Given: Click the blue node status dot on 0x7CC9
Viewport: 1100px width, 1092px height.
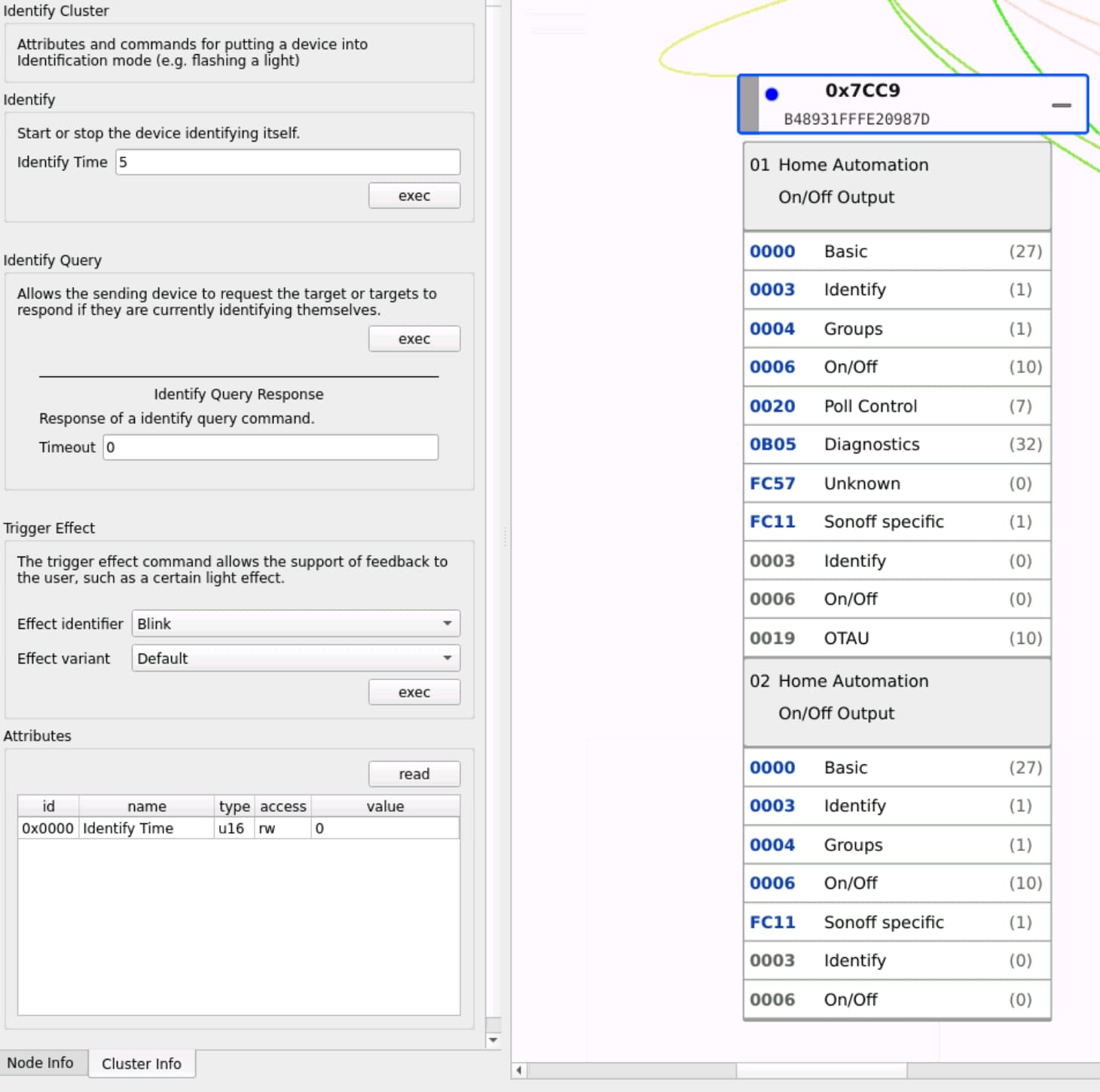Looking at the screenshot, I should coord(772,94).
